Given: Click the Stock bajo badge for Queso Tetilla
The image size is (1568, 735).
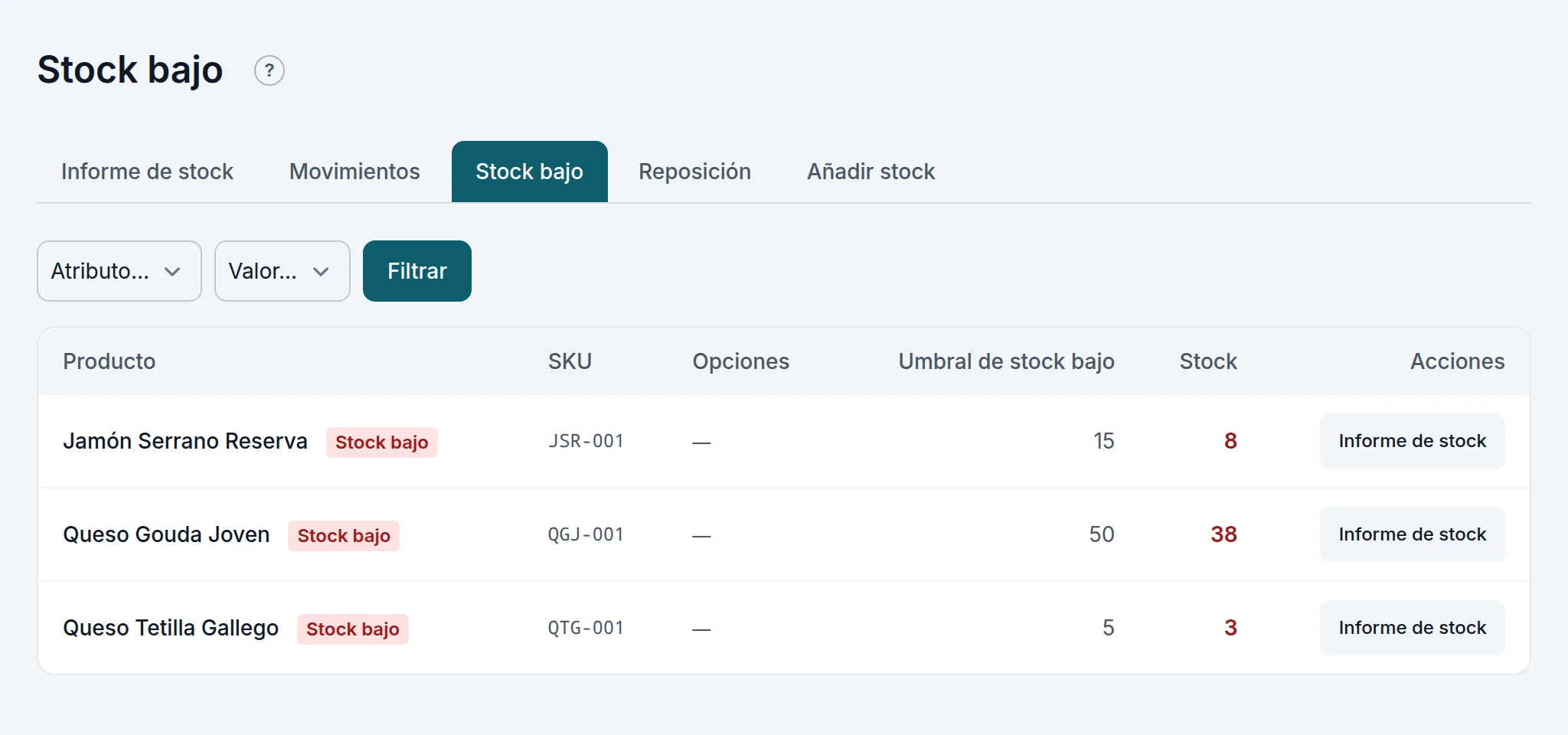Looking at the screenshot, I should coord(353,629).
